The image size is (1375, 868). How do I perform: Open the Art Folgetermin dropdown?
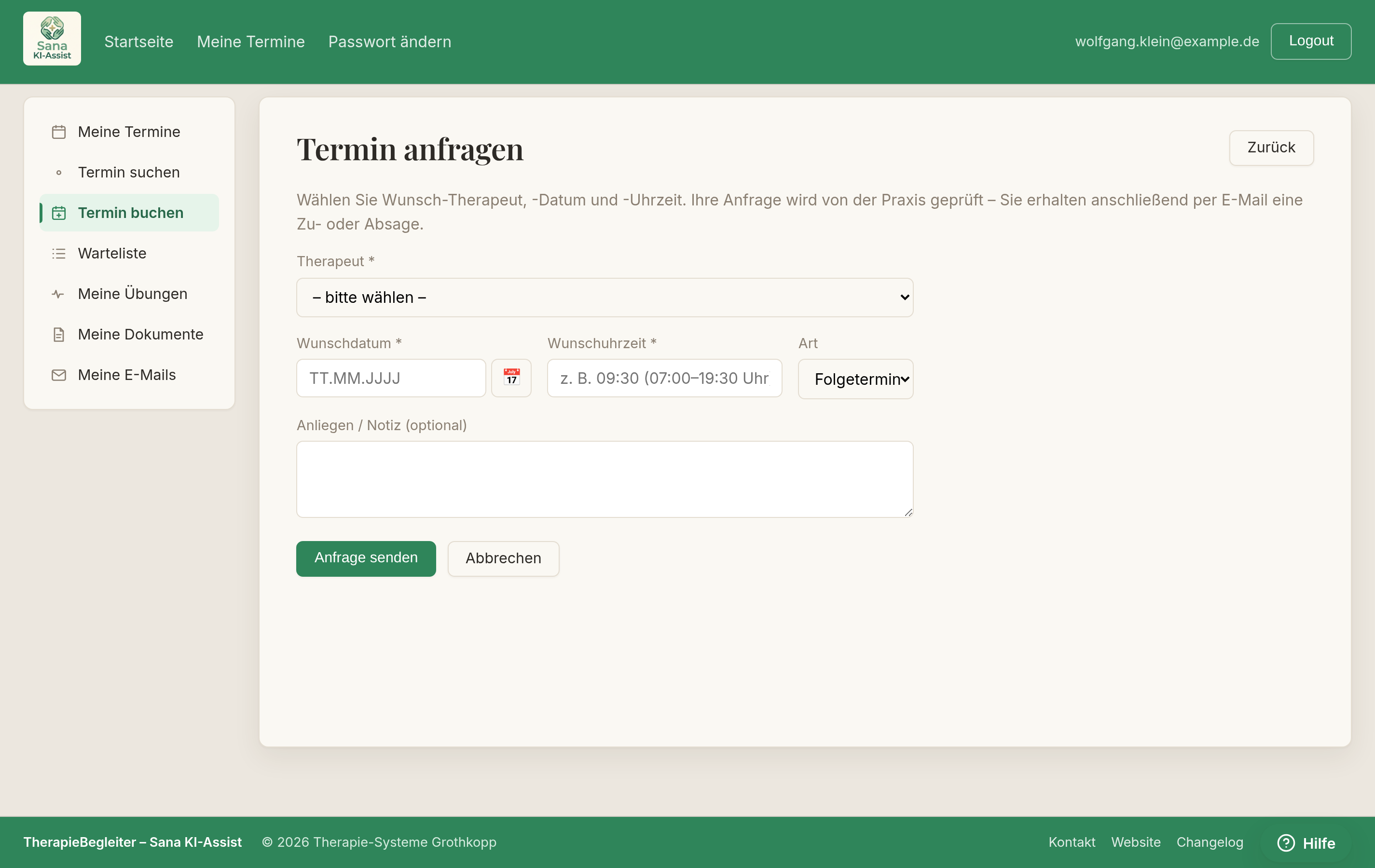855,379
